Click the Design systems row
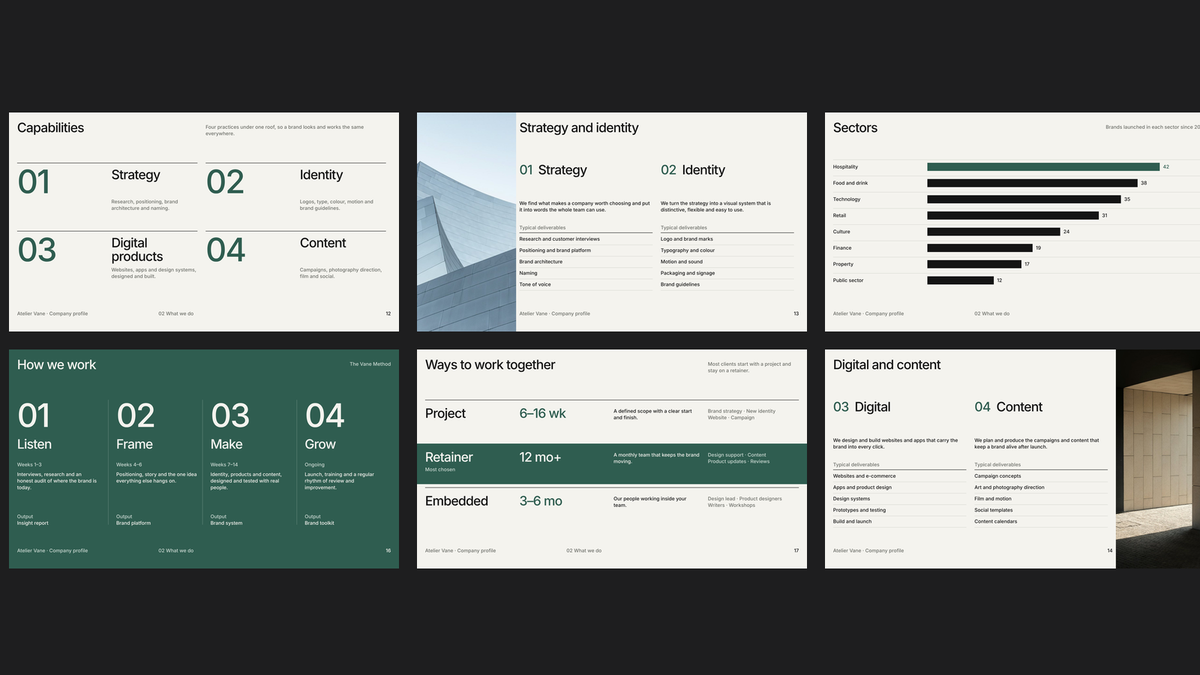 900,499
